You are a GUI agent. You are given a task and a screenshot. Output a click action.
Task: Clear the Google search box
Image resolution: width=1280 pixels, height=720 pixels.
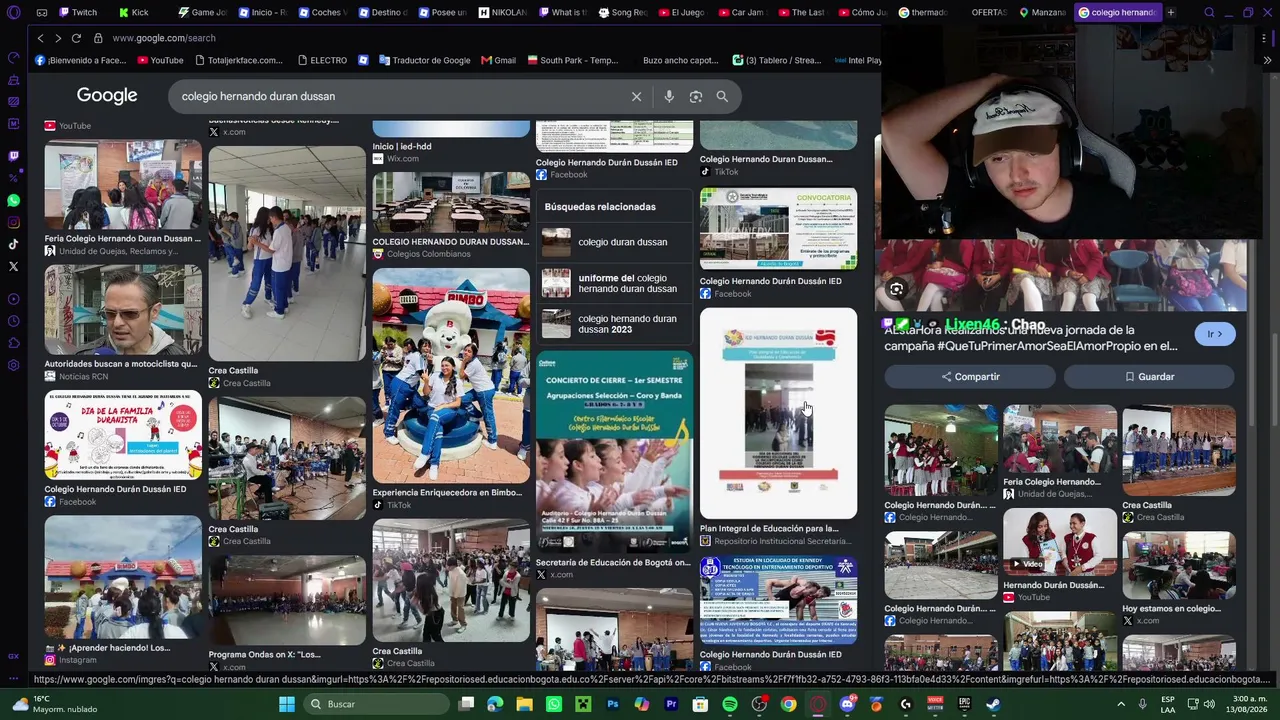pyautogui.click(x=636, y=96)
